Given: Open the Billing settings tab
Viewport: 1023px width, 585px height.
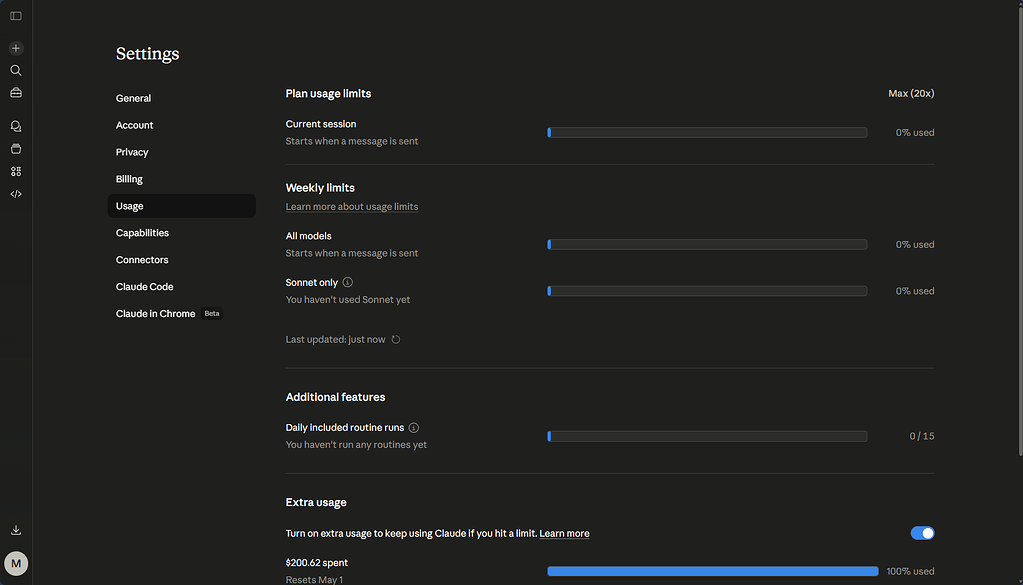Looking at the screenshot, I should pos(181,179).
